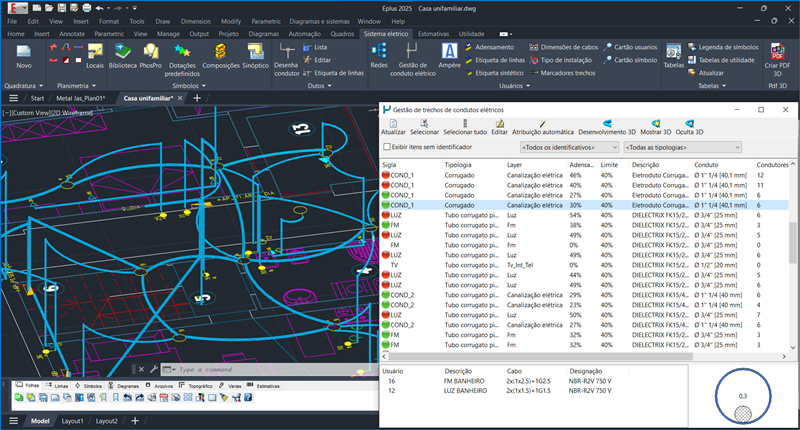Click Tabelas de utilidade
The image size is (800, 430).
721,60
